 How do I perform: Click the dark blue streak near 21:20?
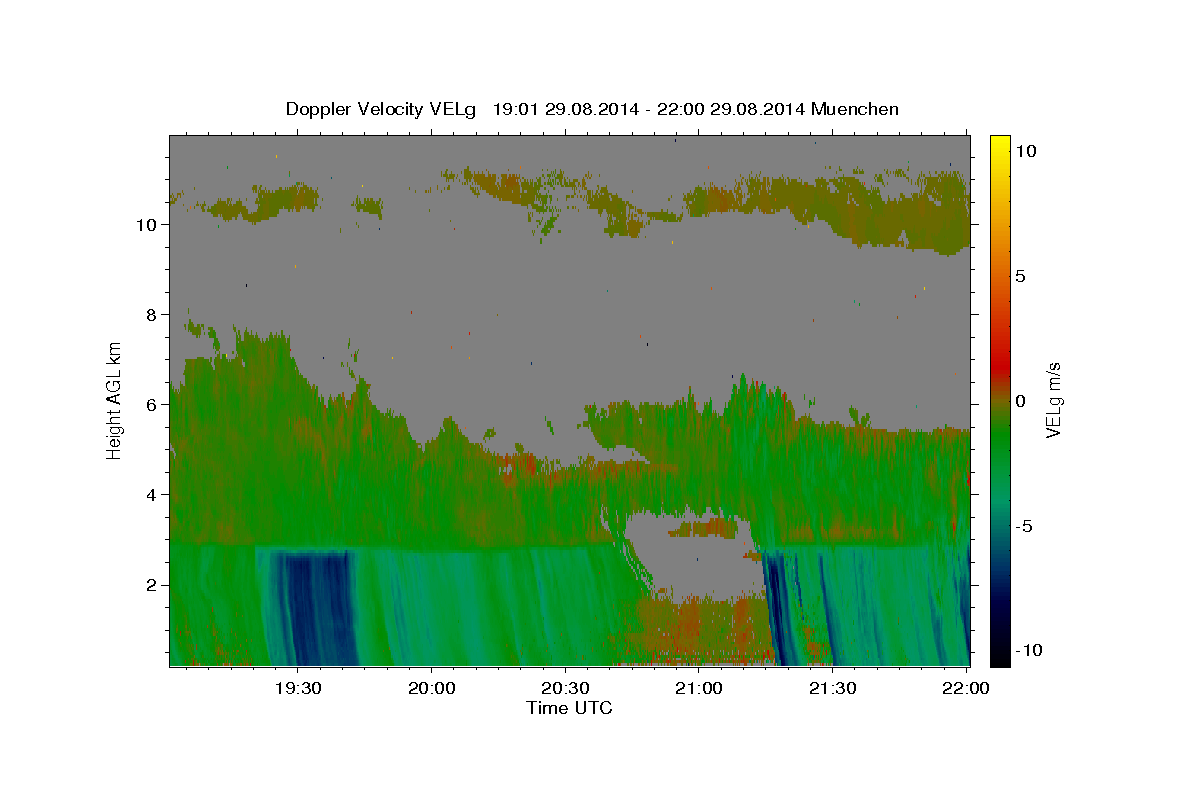[776, 610]
